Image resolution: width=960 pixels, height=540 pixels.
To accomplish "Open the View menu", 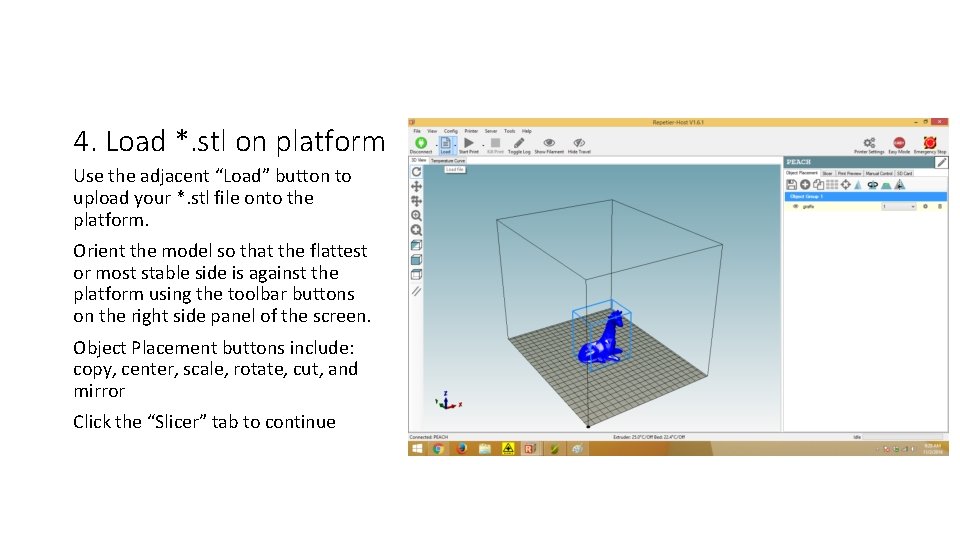I will coord(432,131).
